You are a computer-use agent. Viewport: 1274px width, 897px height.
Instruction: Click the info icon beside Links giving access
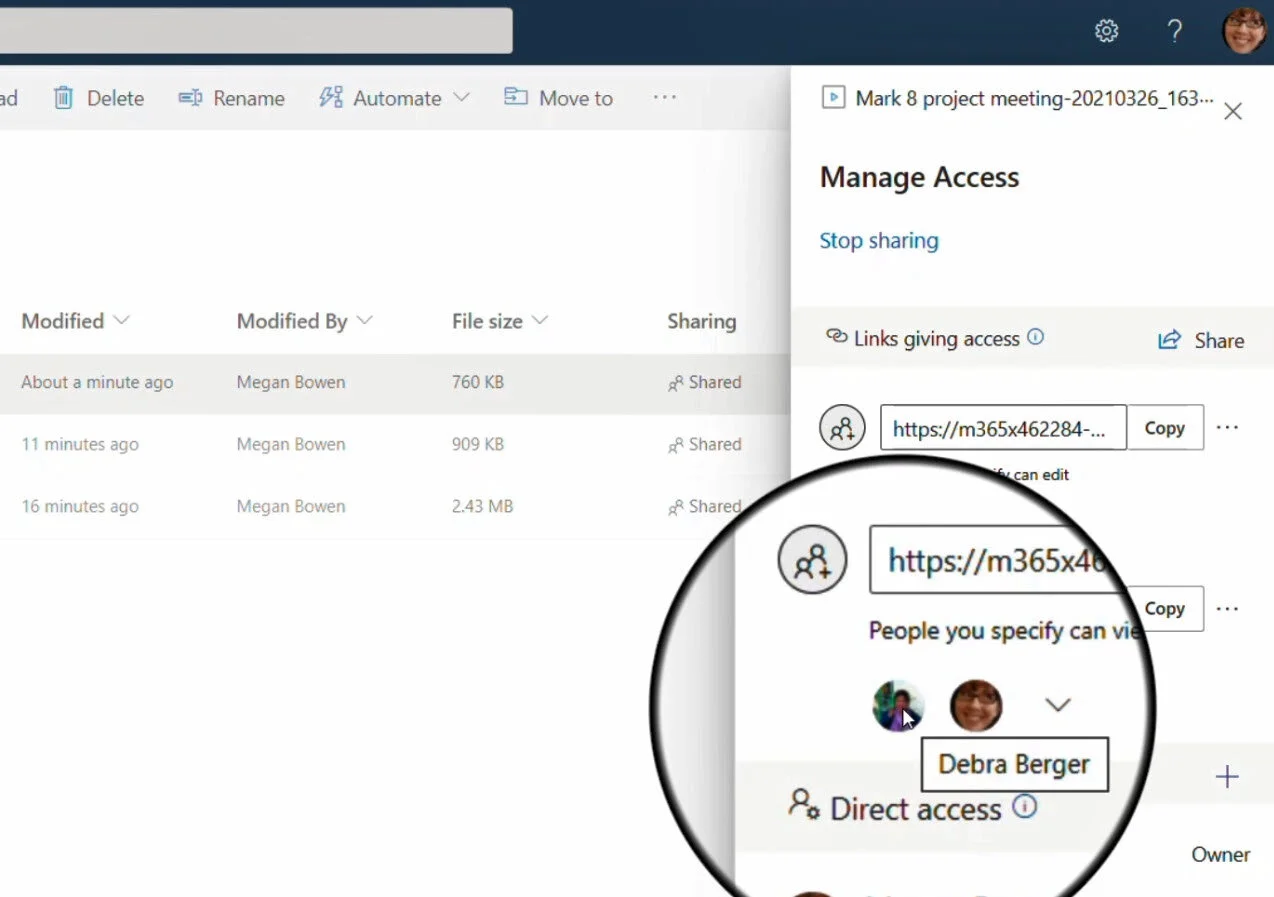(1036, 337)
